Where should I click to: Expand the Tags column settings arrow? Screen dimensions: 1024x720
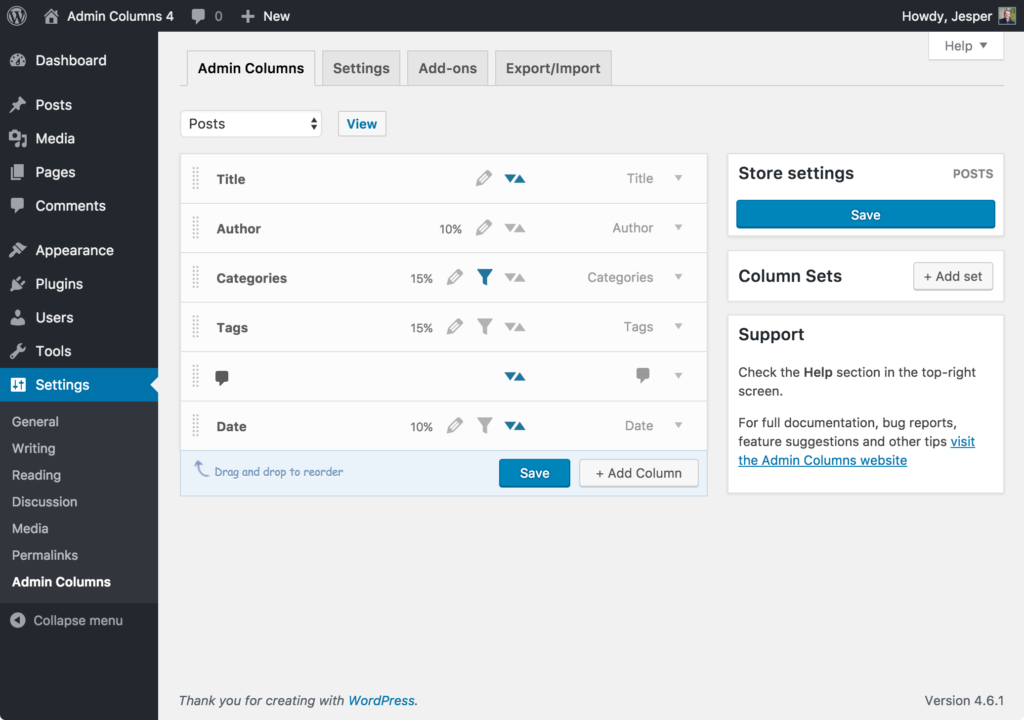[679, 326]
